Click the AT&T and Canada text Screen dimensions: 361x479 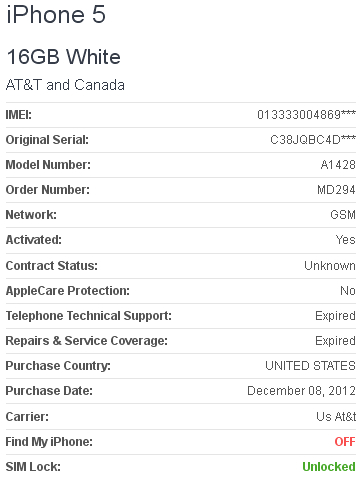click(65, 85)
